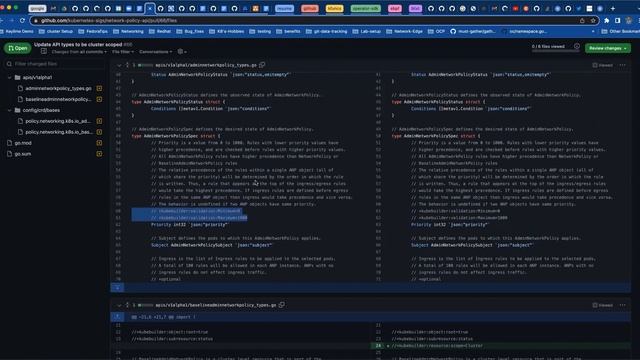Open apis/v1alpha1/adminnetworkpolicy_types.go header link
Screen dimensions: 640x360
click(x=206, y=65)
